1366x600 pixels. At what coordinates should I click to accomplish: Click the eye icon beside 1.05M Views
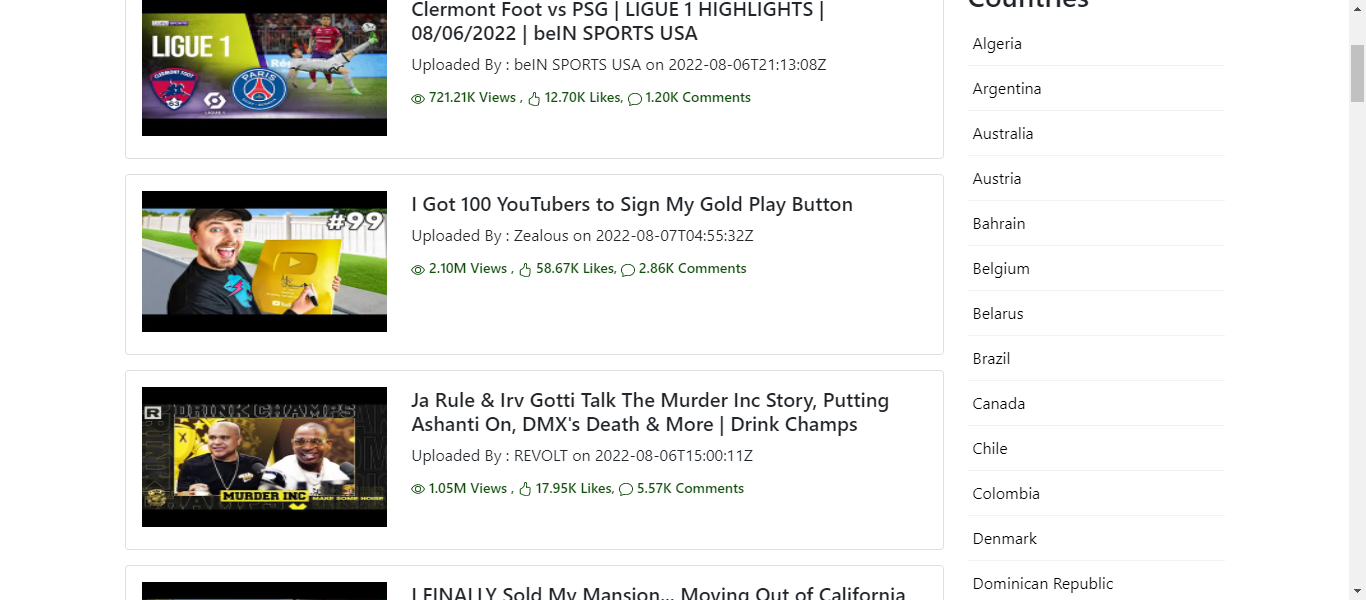pos(418,490)
